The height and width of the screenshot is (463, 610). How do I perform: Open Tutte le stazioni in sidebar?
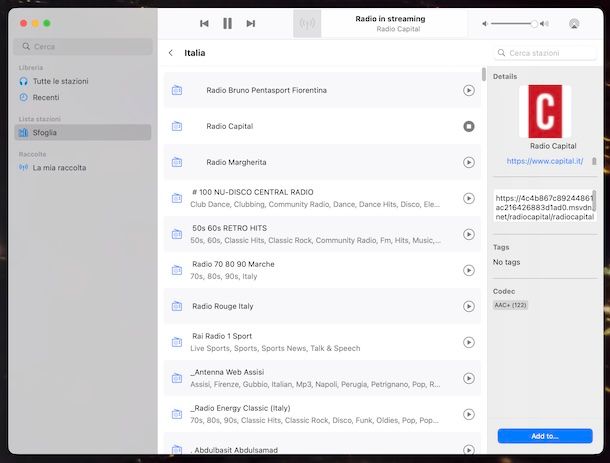pos(60,80)
